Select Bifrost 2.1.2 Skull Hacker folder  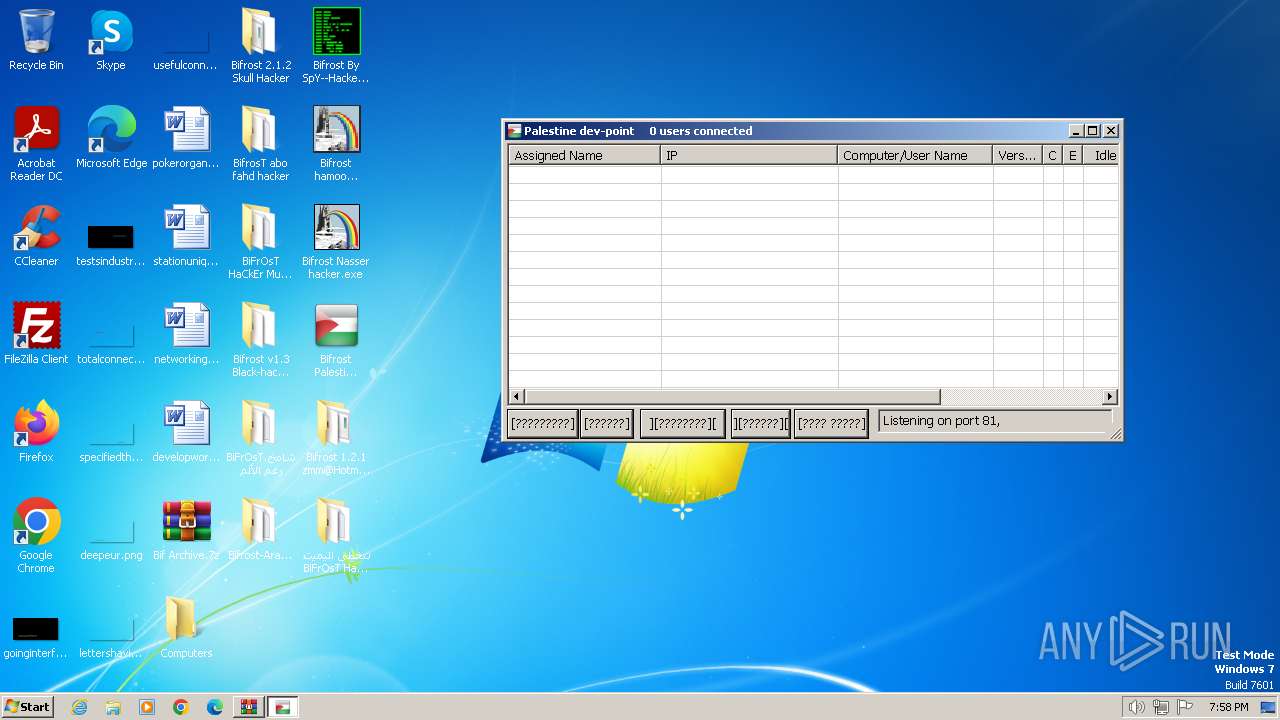(261, 46)
